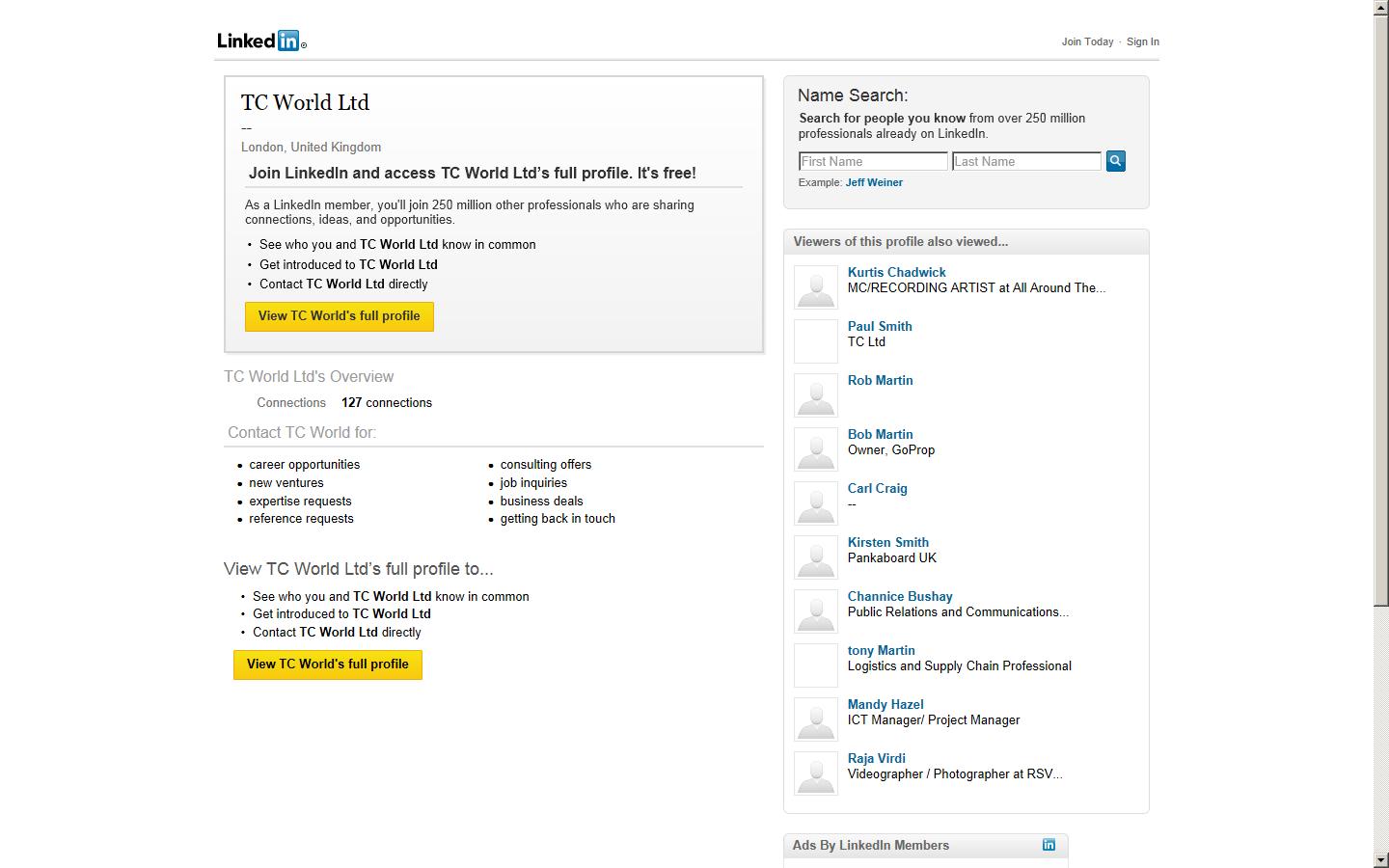Click the scrollbar down arrow
The image size is (1389, 868).
1380,859
